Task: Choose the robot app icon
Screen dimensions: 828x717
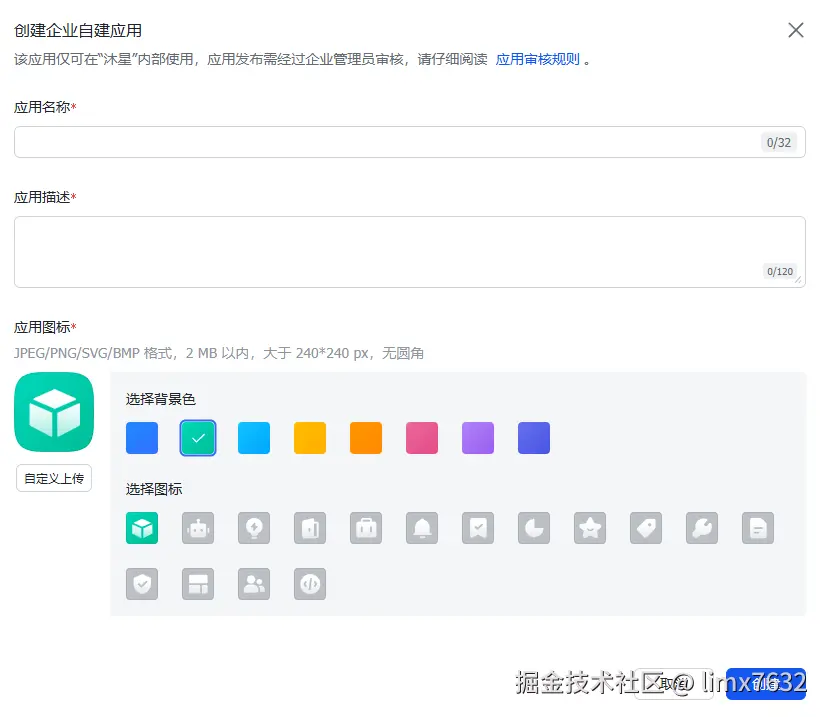Action: coord(198,527)
